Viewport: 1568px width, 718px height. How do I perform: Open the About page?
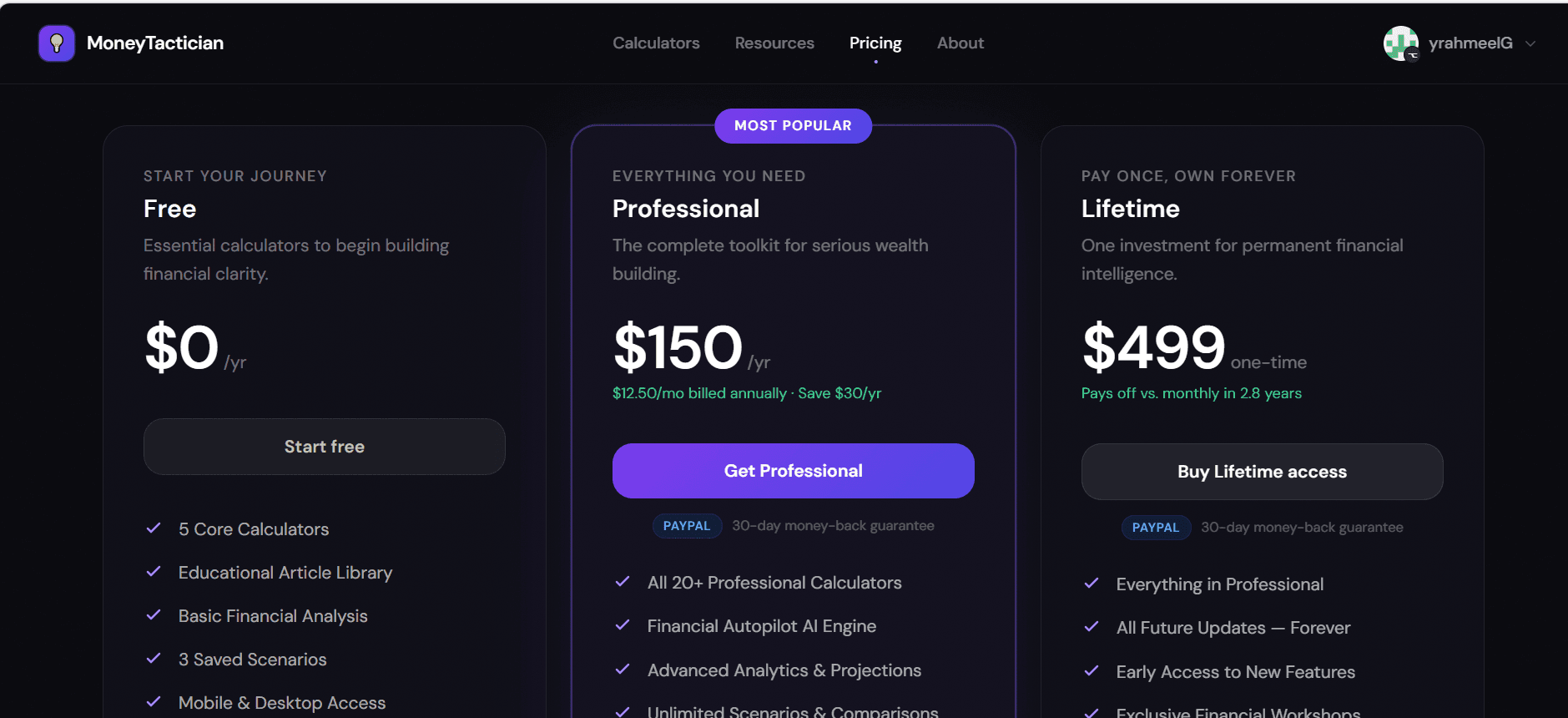click(960, 43)
